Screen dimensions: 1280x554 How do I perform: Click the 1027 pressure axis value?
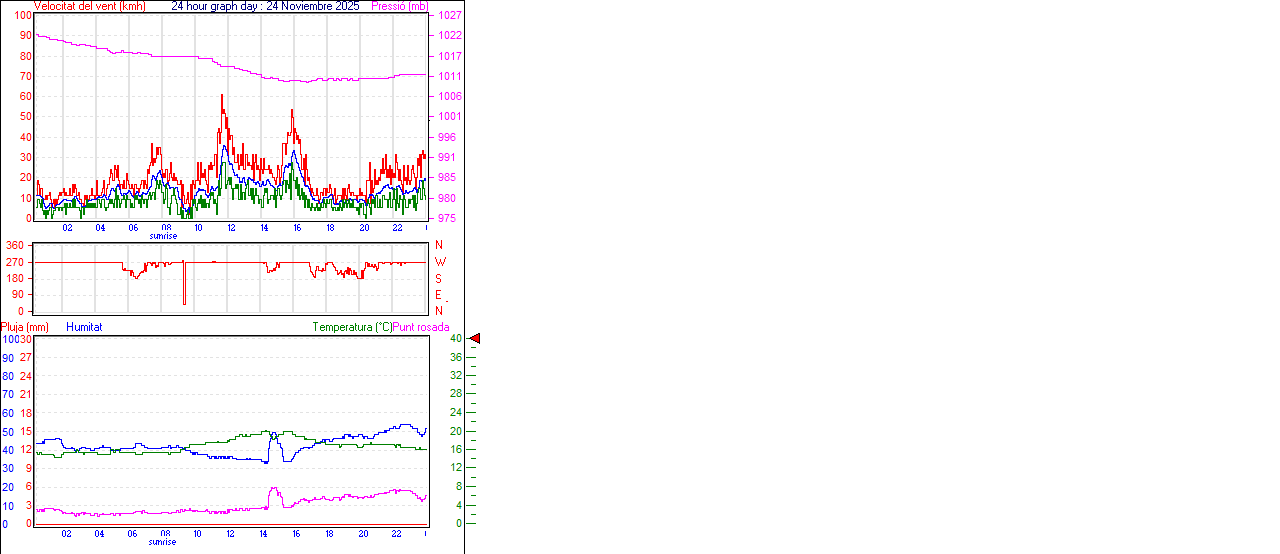(x=449, y=16)
